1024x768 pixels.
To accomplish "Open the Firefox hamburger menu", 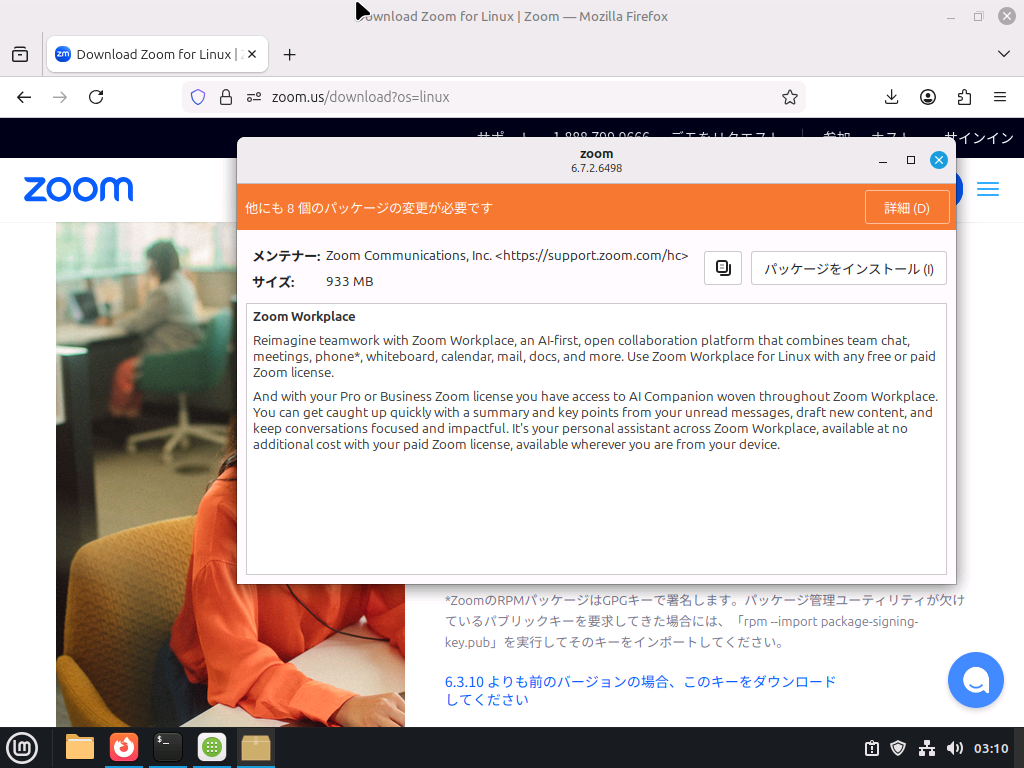I will coord(999,97).
